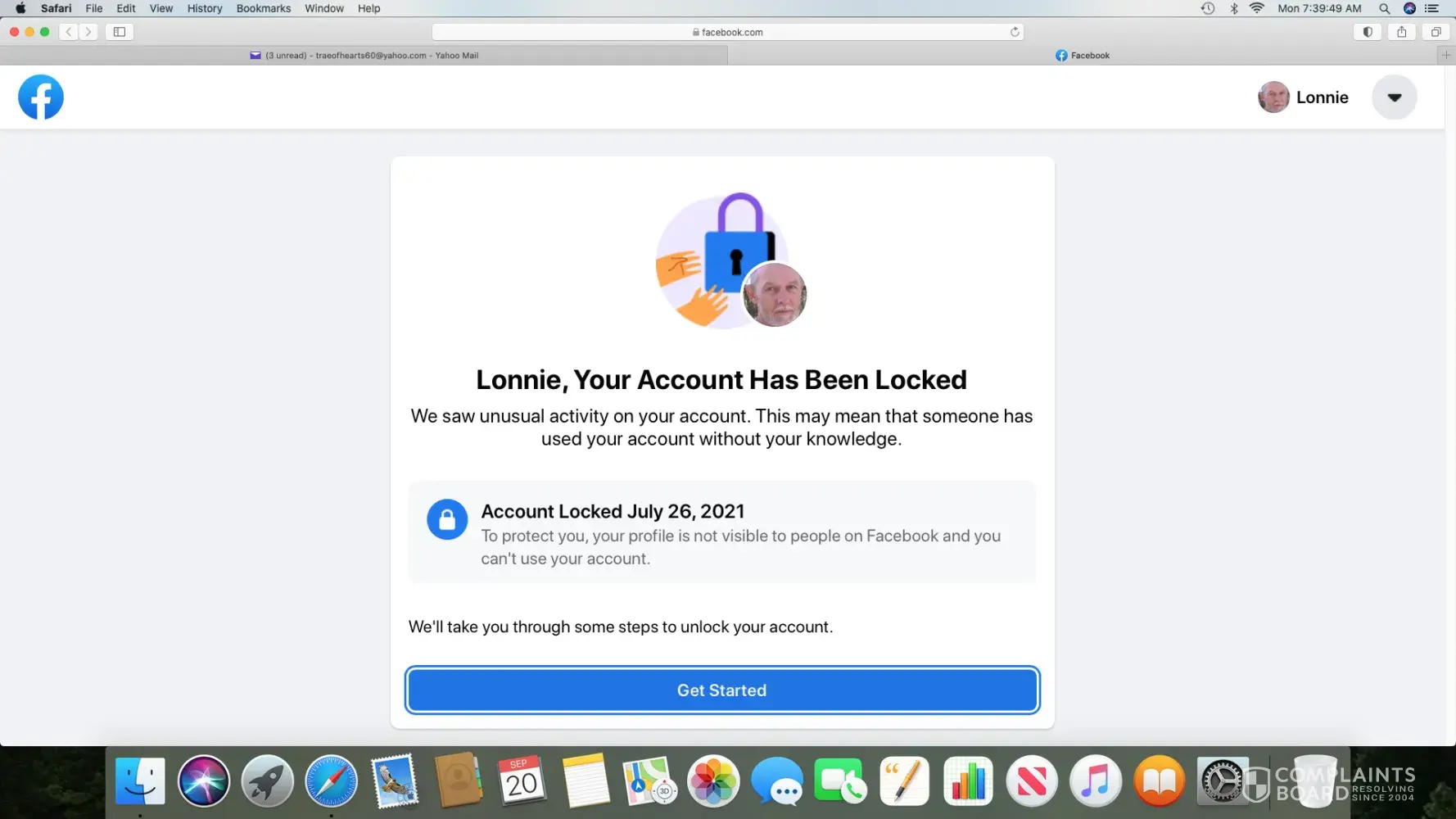Image resolution: width=1456 pixels, height=819 pixels.
Task: Toggle the Safari sidebar button
Action: click(120, 32)
